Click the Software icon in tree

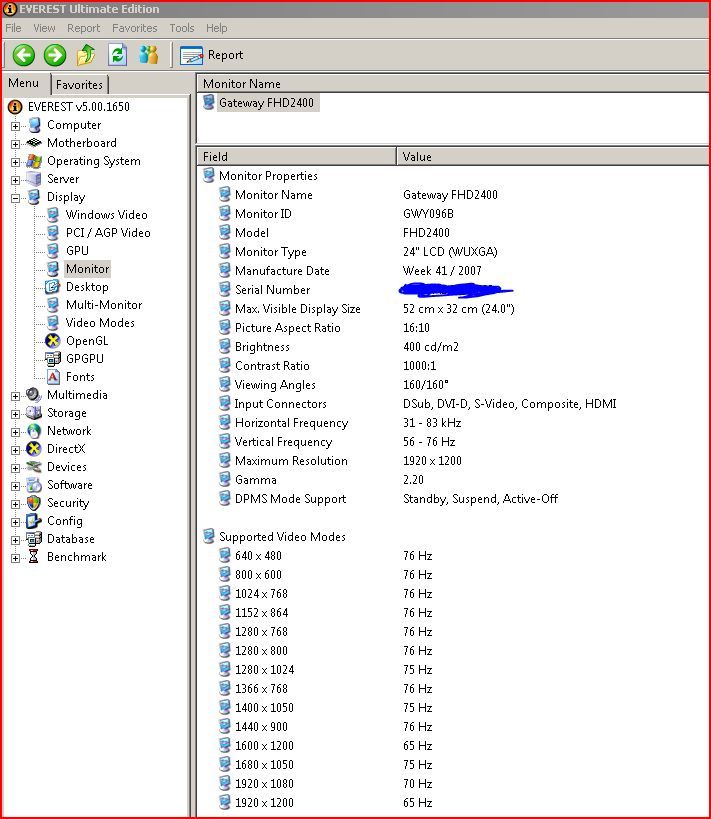(x=34, y=485)
